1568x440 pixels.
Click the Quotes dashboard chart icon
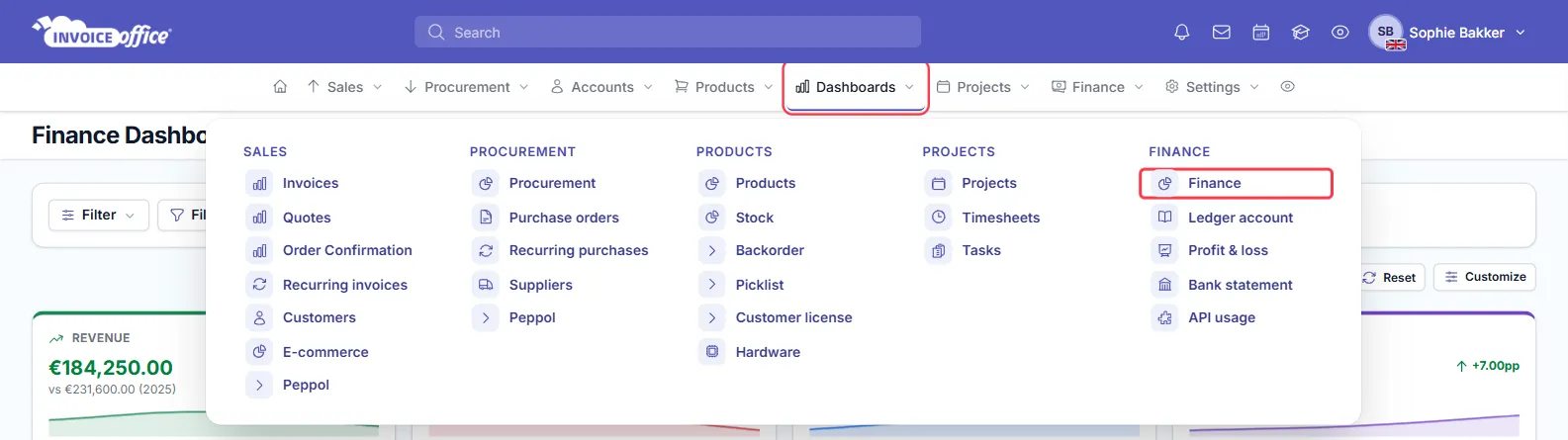click(x=259, y=218)
